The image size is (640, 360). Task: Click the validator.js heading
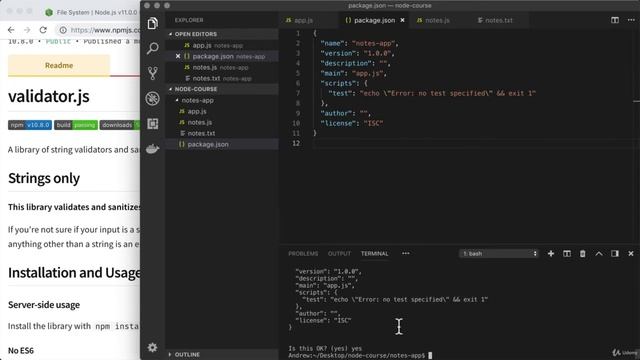tap(49, 97)
